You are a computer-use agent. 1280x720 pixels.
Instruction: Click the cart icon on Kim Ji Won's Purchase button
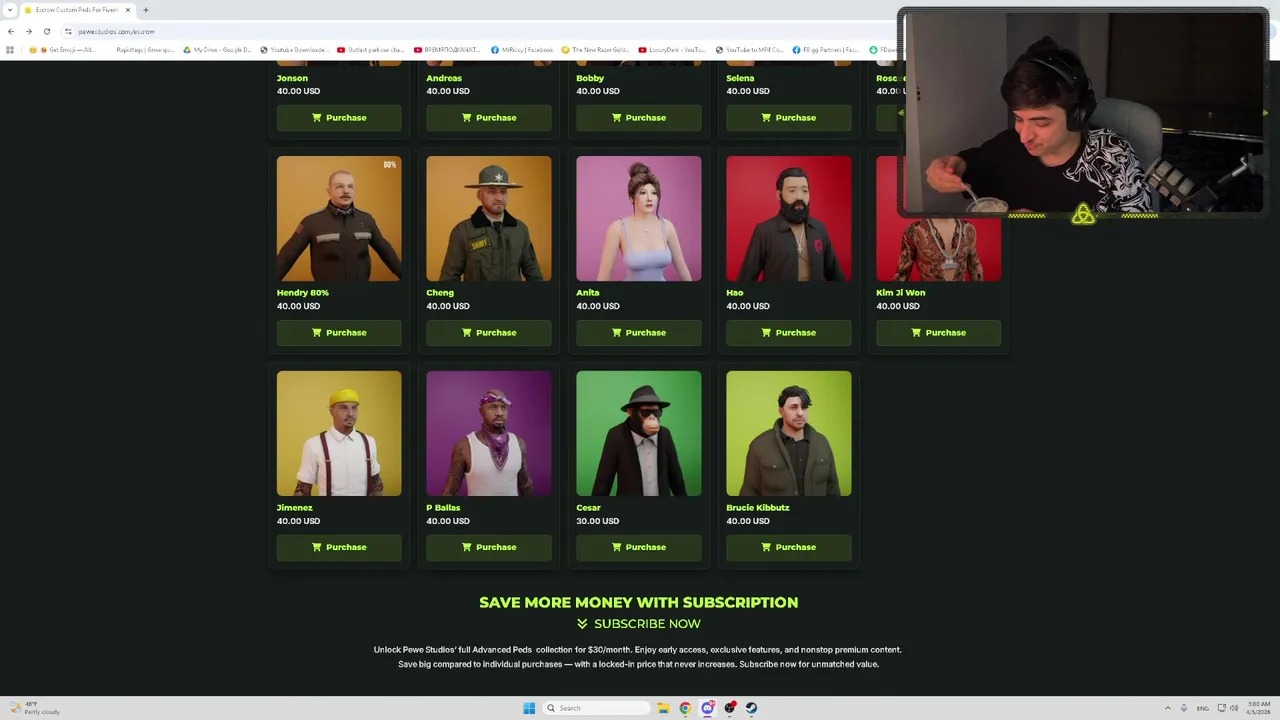pos(916,332)
